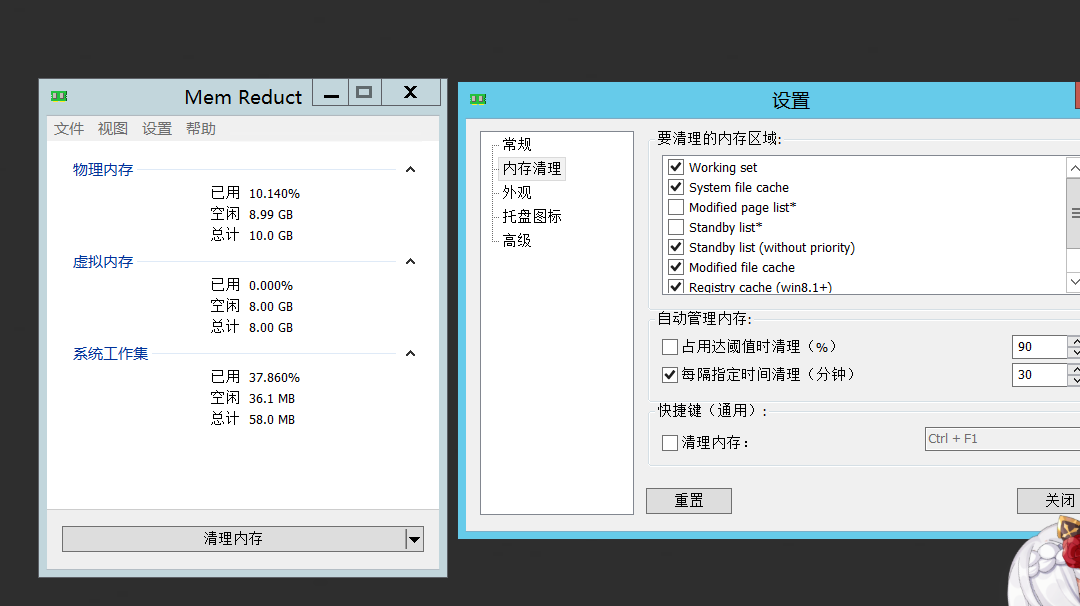Click system working set used 37.860%
Image resolution: width=1080 pixels, height=606 pixels.
(274, 377)
